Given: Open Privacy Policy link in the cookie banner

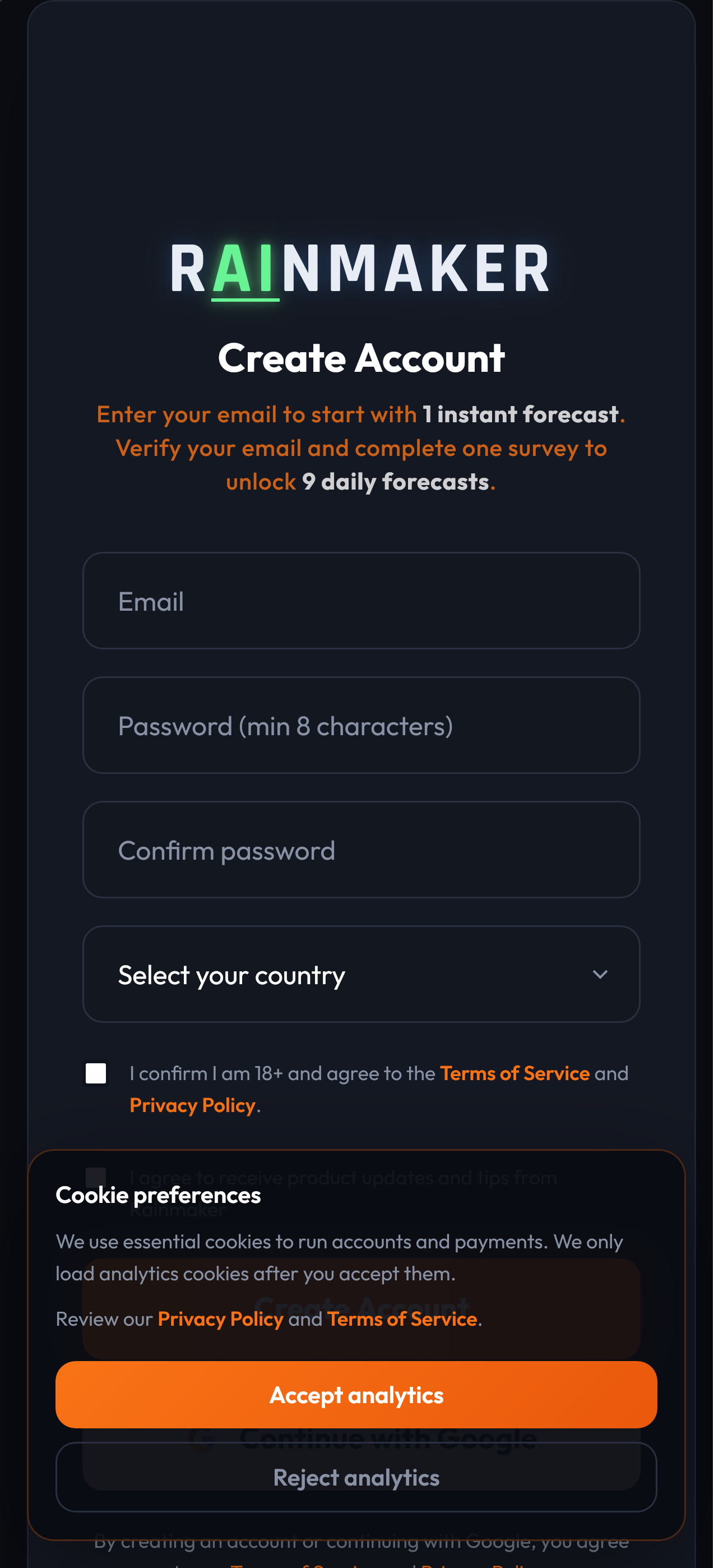Looking at the screenshot, I should click(220, 1318).
